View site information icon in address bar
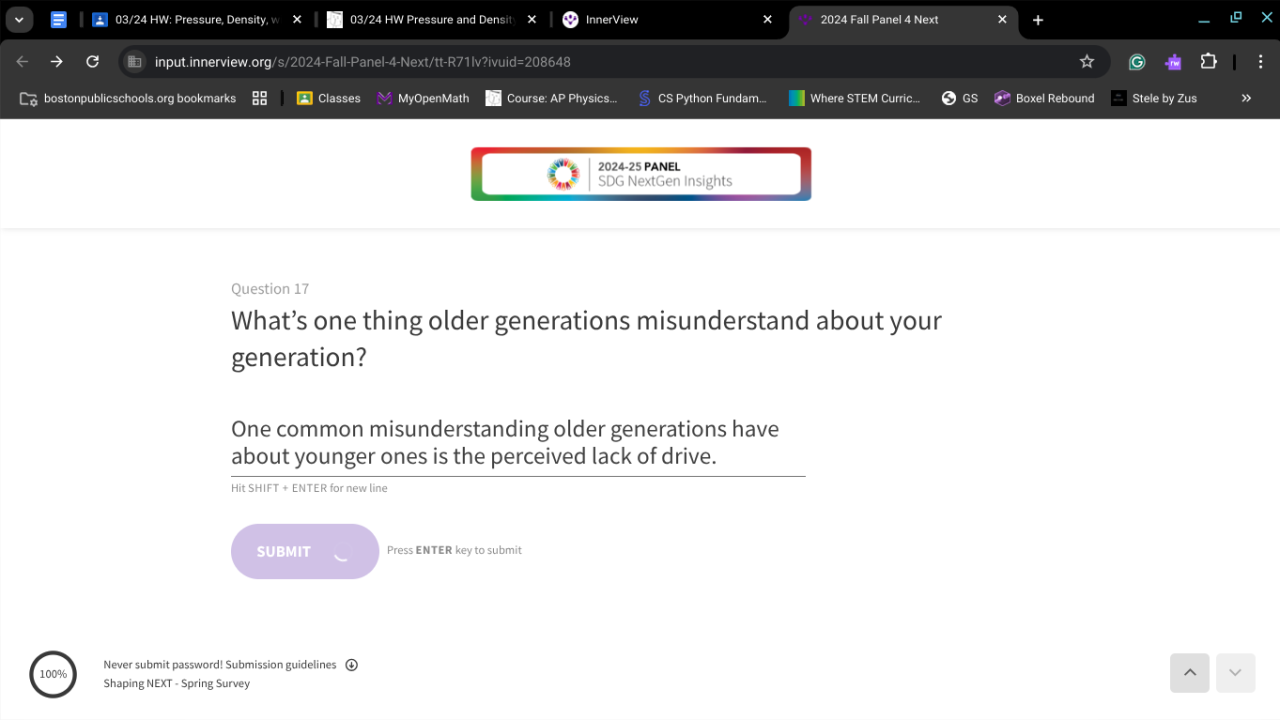The width and height of the screenshot is (1280, 720). pyautogui.click(x=135, y=62)
